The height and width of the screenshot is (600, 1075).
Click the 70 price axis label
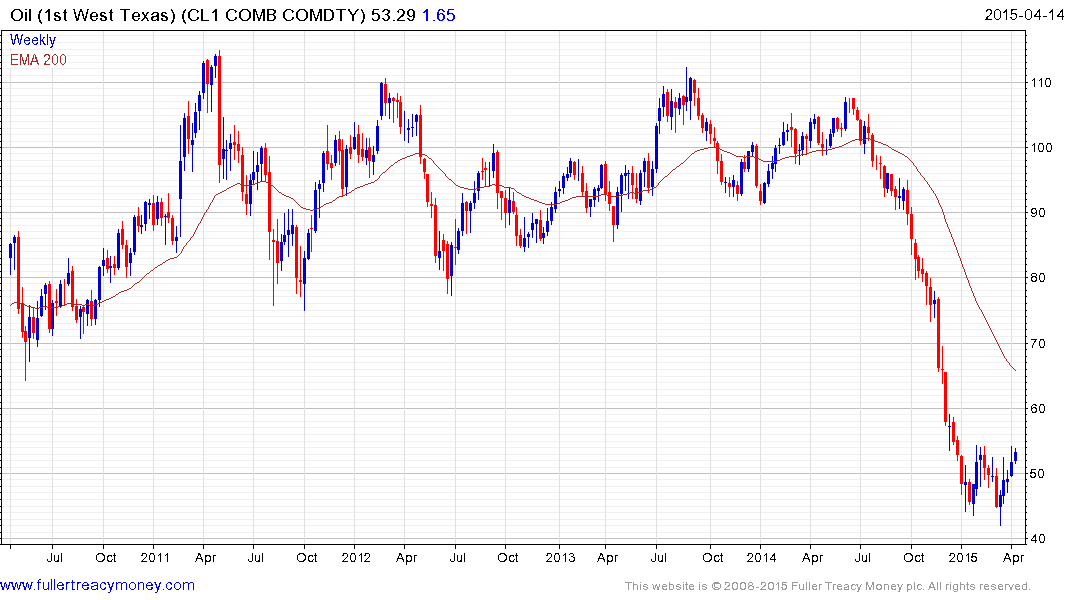pos(1038,343)
